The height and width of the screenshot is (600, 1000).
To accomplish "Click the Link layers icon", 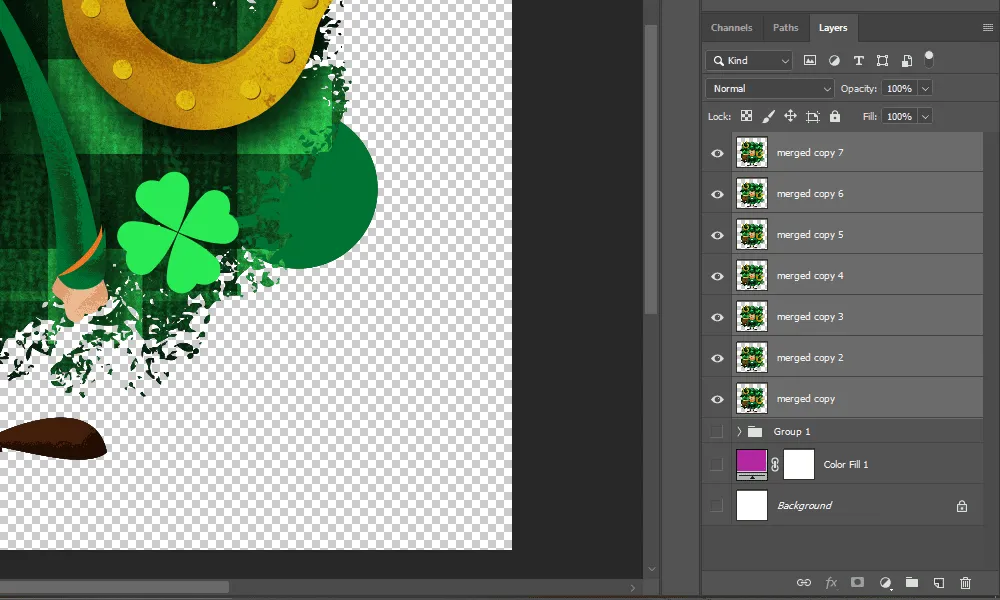I will coord(804,582).
